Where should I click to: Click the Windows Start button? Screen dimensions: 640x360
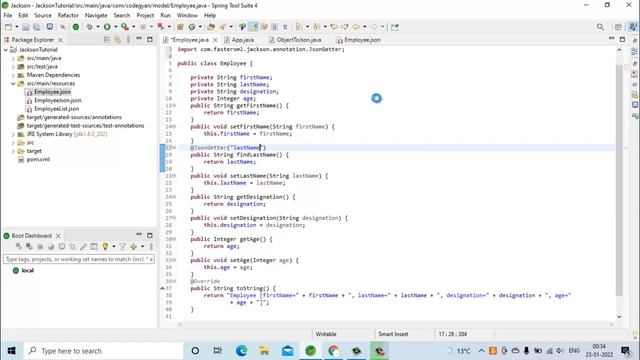(11, 351)
